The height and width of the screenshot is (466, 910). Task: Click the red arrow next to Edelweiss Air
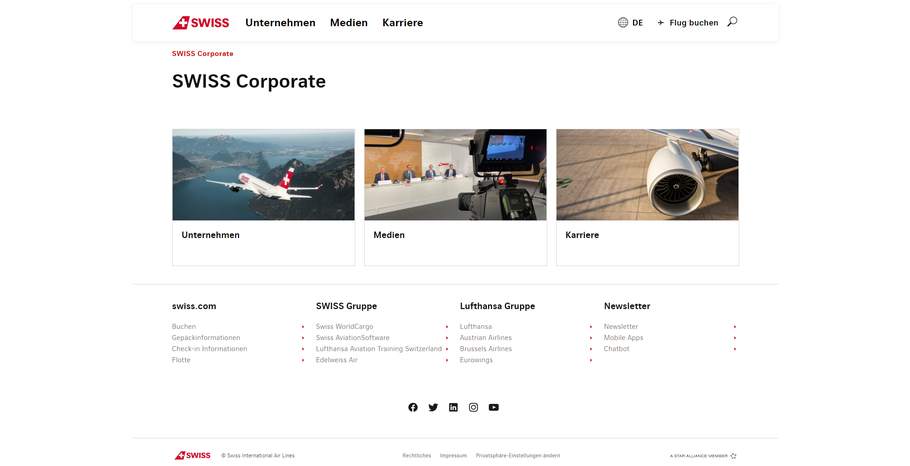[x=447, y=360]
